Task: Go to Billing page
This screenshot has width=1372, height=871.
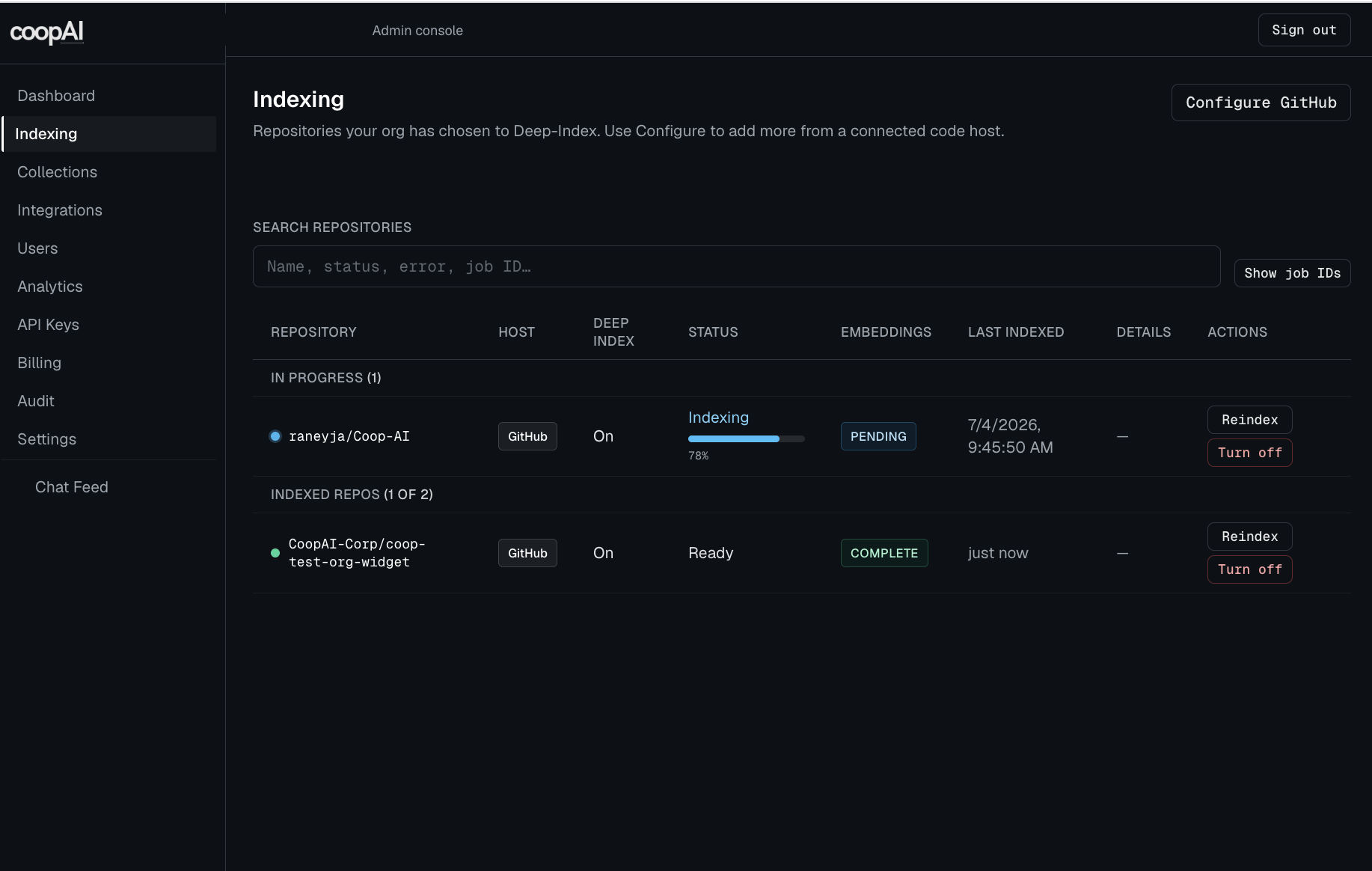Action: point(39,363)
